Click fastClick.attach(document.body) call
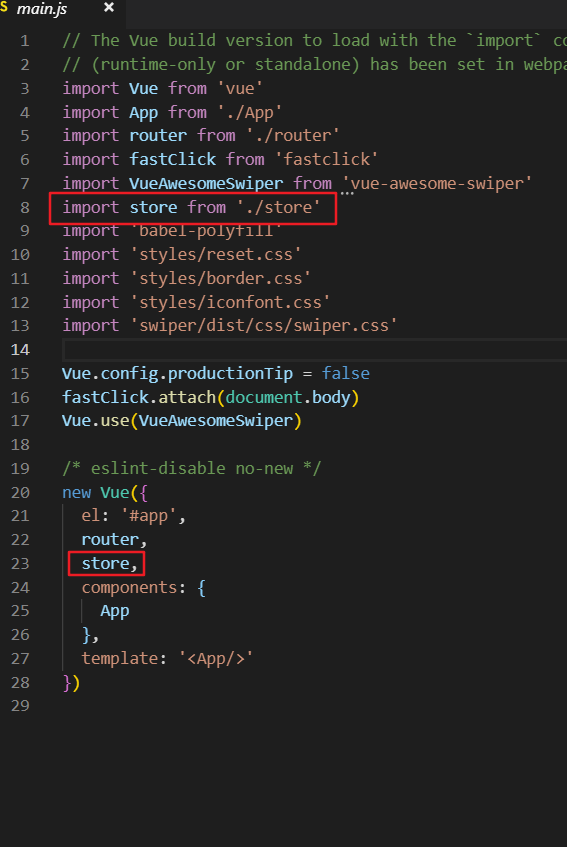 coord(211,398)
